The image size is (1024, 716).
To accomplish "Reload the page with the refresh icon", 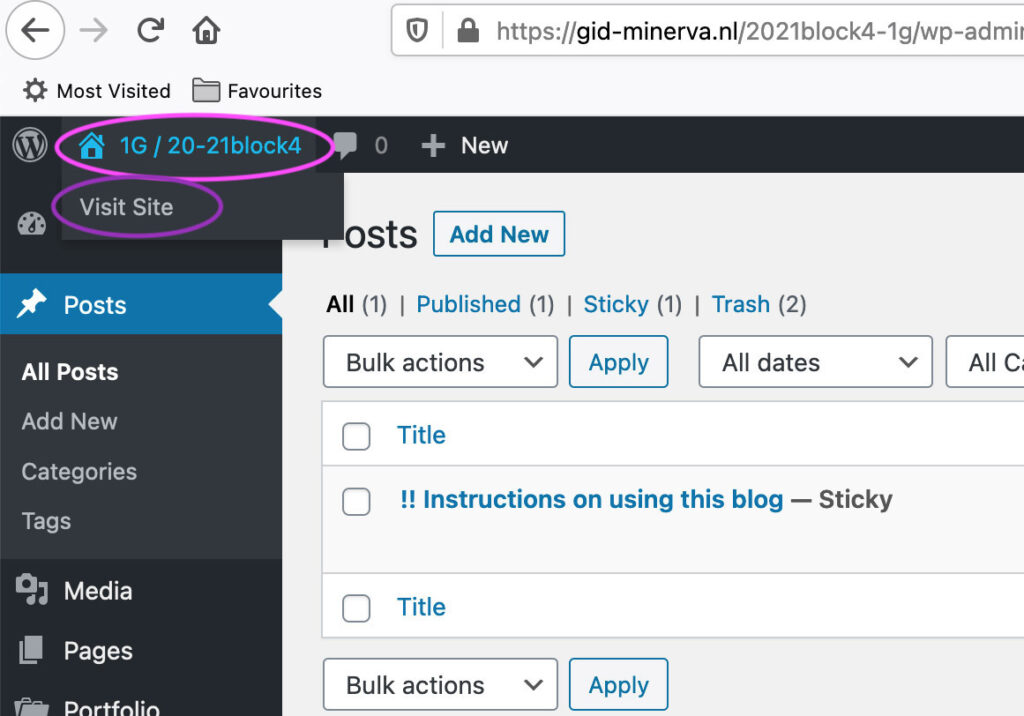I will coord(150,31).
